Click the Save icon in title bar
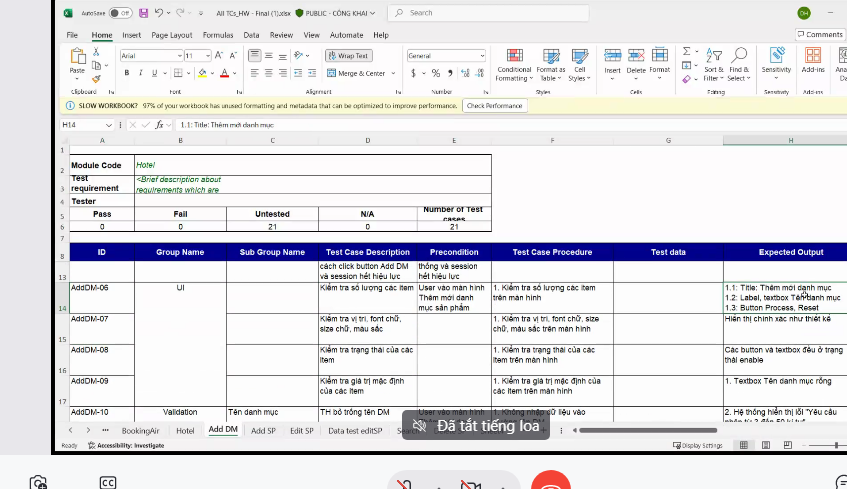The image size is (847, 489). [144, 13]
